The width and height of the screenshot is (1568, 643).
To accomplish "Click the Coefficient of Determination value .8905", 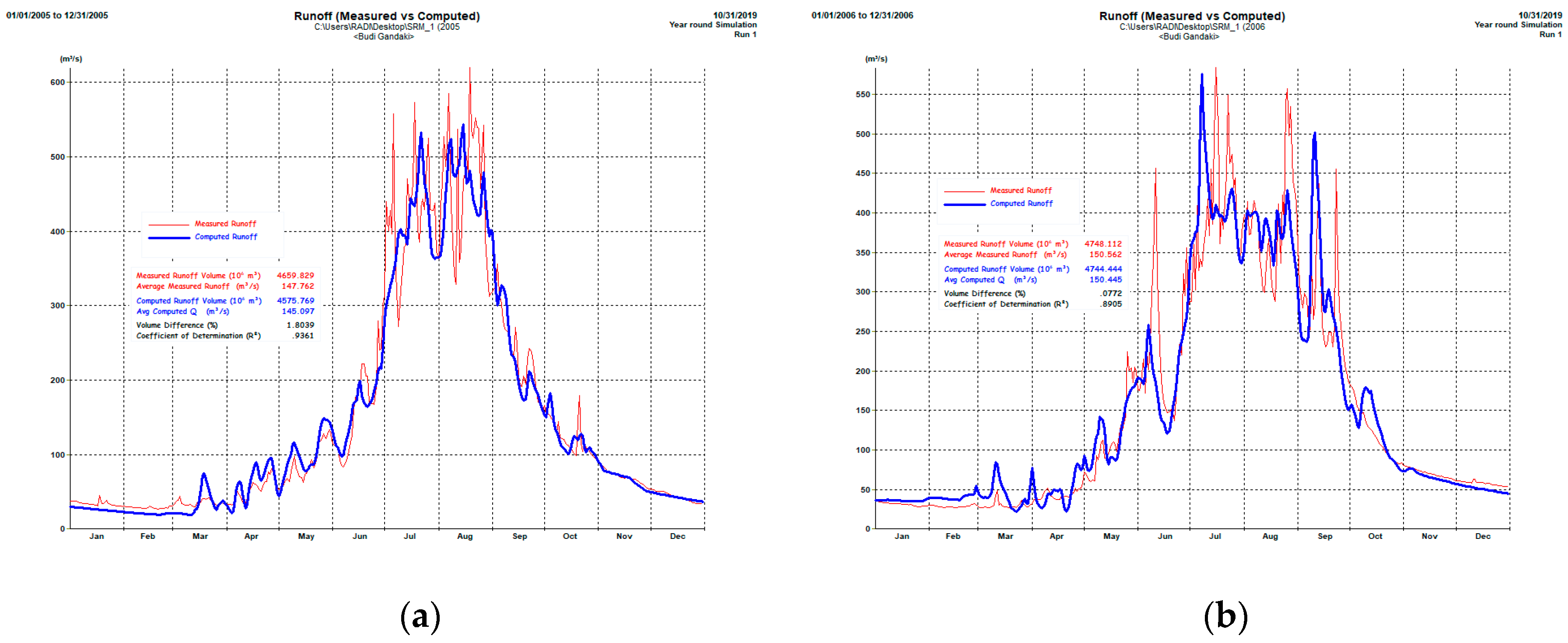I will pos(1111,304).
